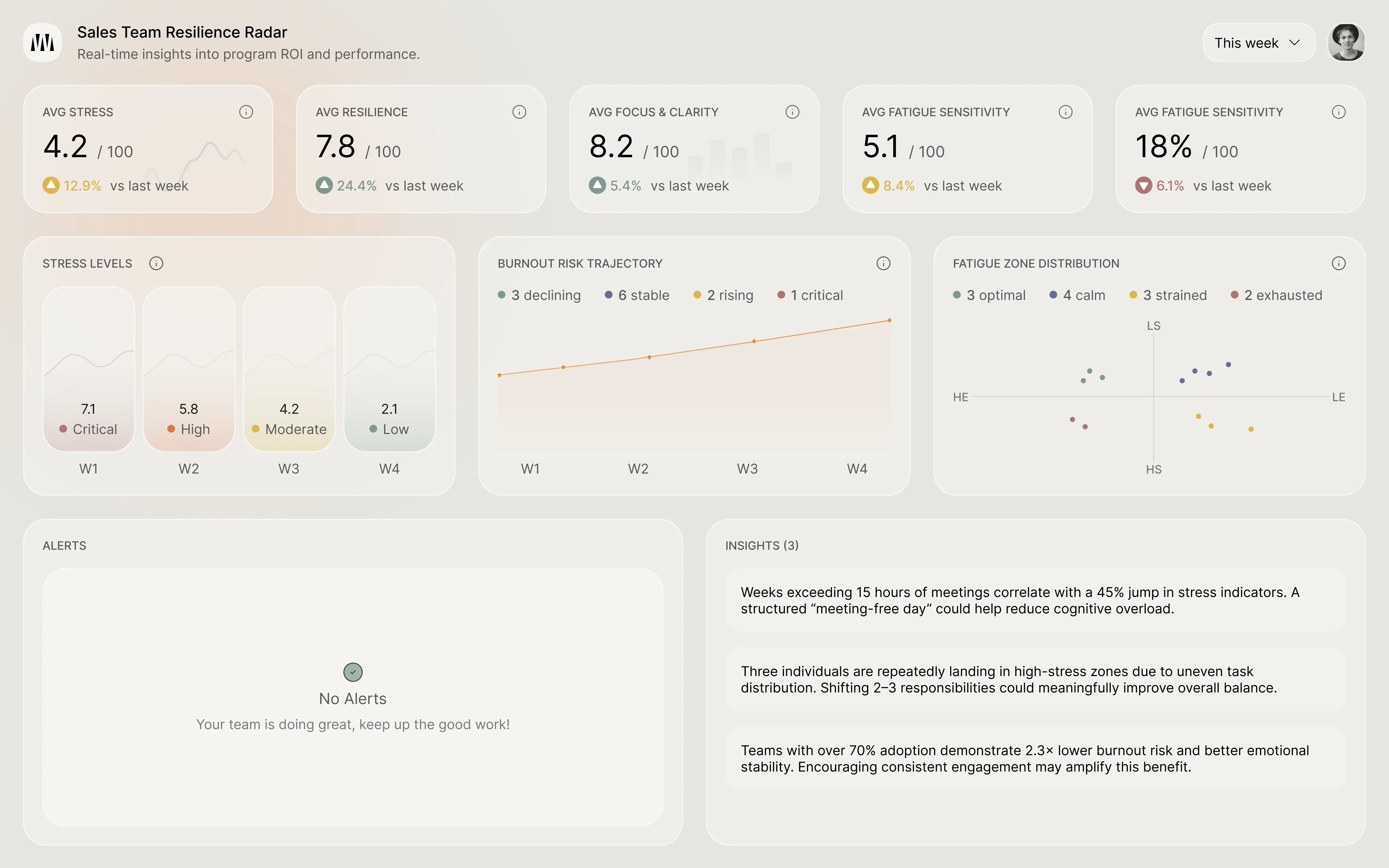The image size is (1389, 868).
Task: Click the W3 label in burnout chart
Action: tap(747, 468)
